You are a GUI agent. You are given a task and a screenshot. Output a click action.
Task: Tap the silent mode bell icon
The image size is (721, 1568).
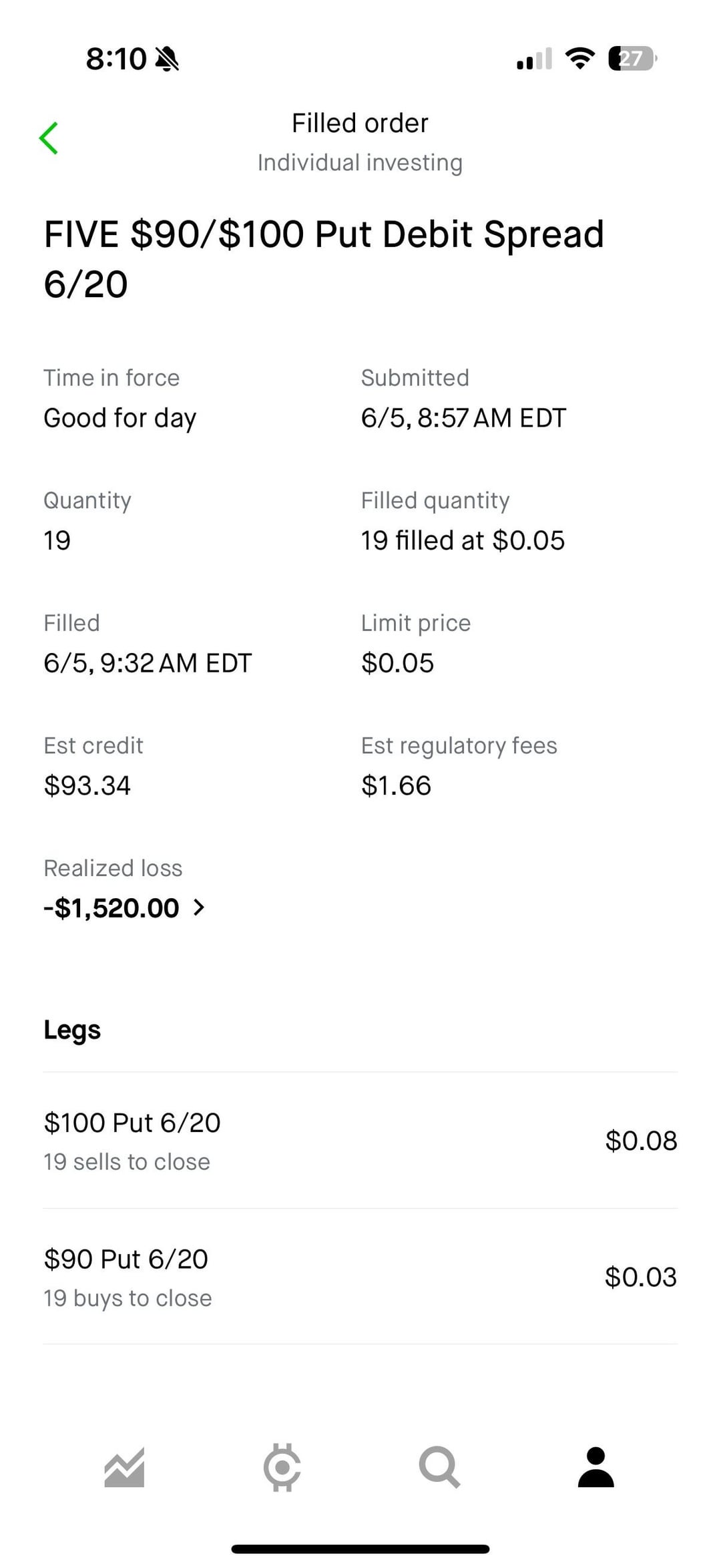(x=167, y=59)
